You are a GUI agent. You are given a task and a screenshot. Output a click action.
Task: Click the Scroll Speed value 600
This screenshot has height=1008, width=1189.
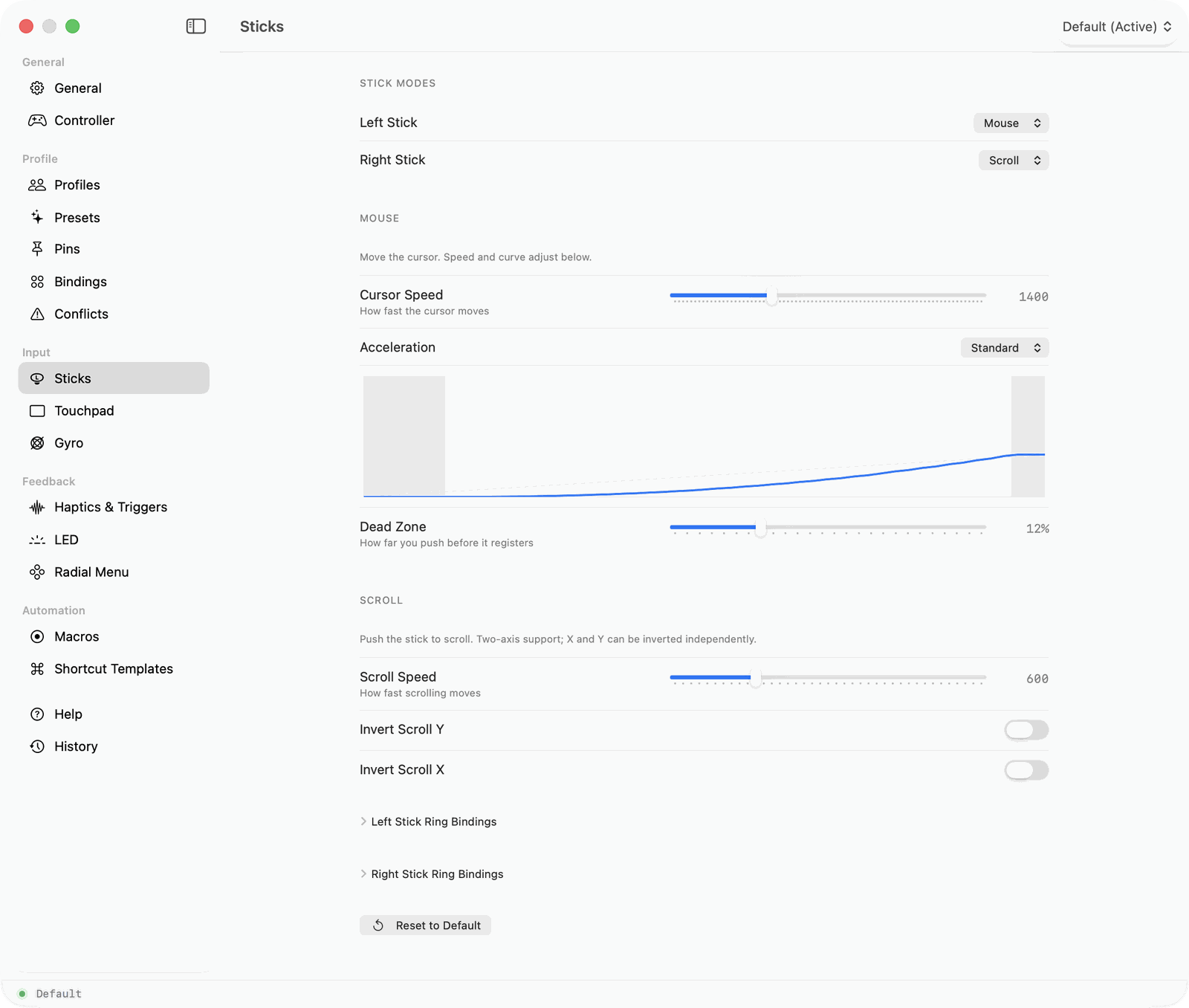click(1037, 679)
